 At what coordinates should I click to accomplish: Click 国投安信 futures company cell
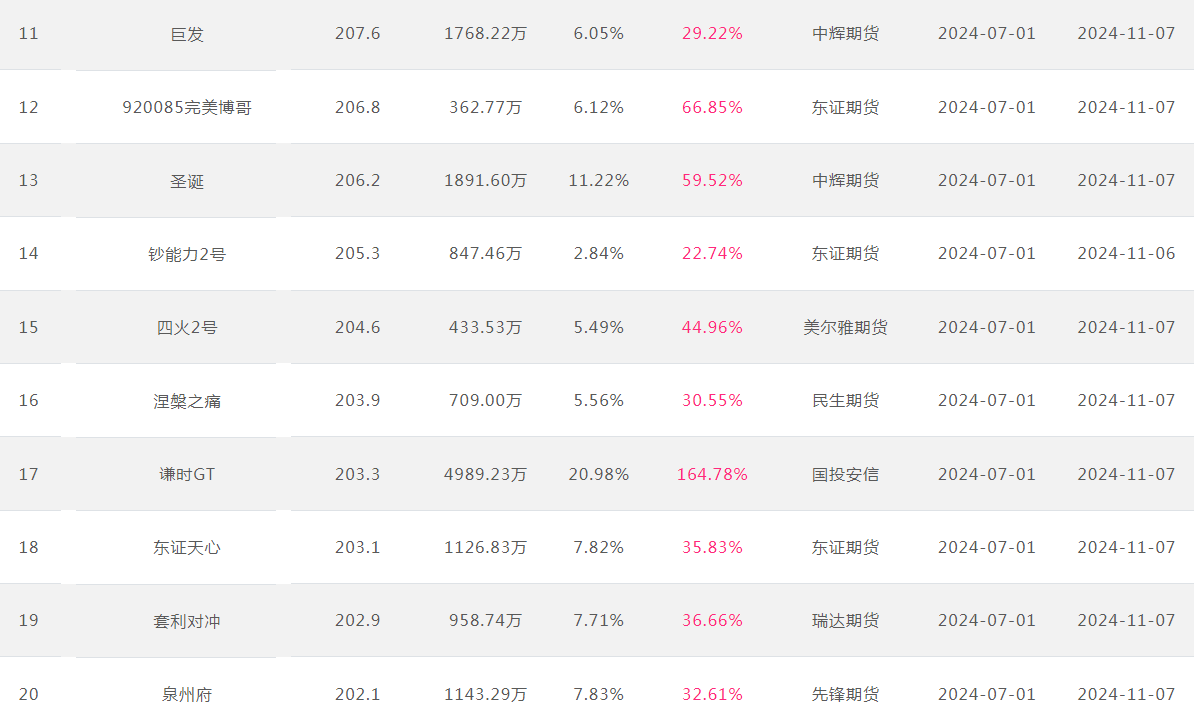(x=845, y=474)
